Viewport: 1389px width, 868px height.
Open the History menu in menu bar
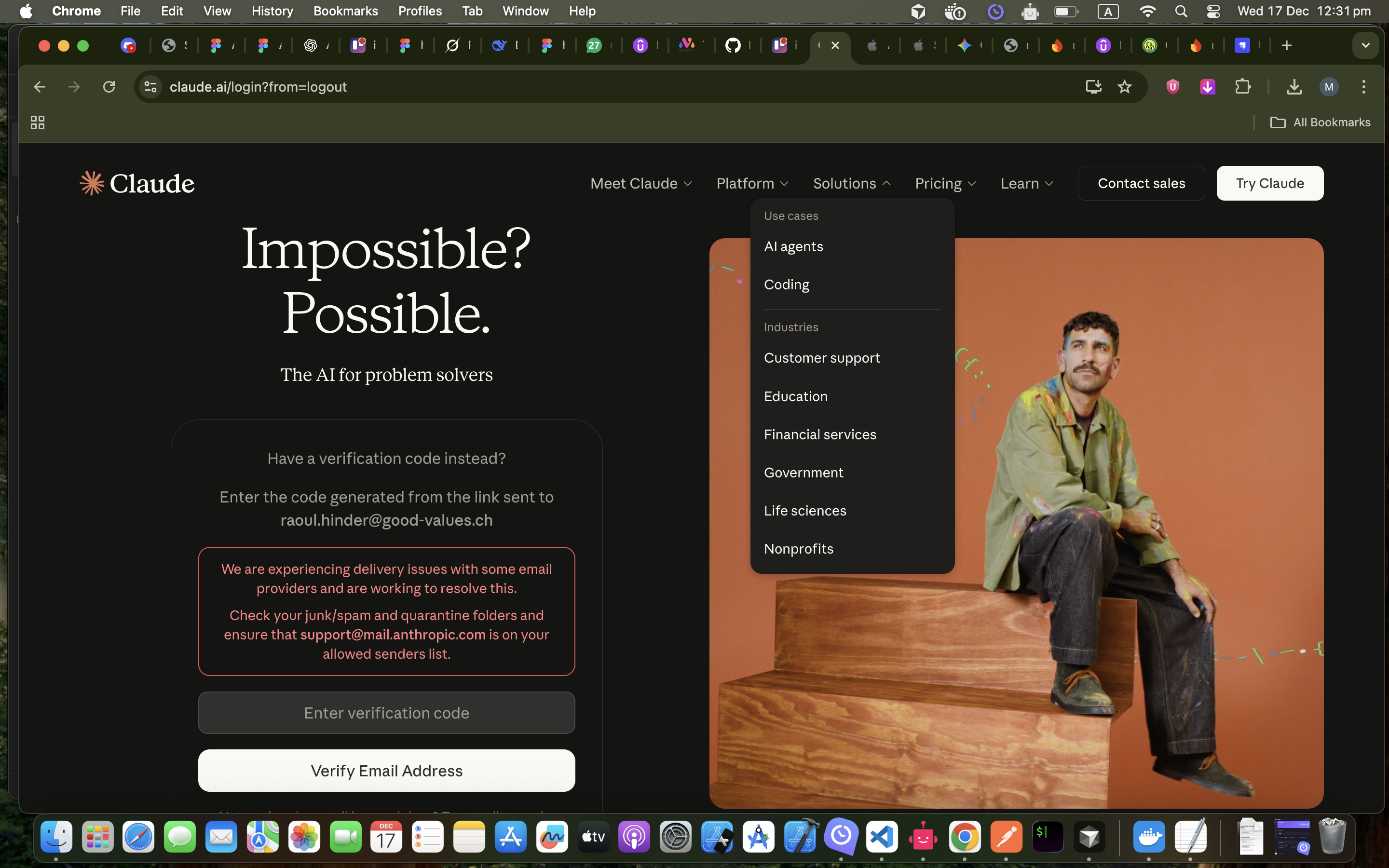coord(272,11)
